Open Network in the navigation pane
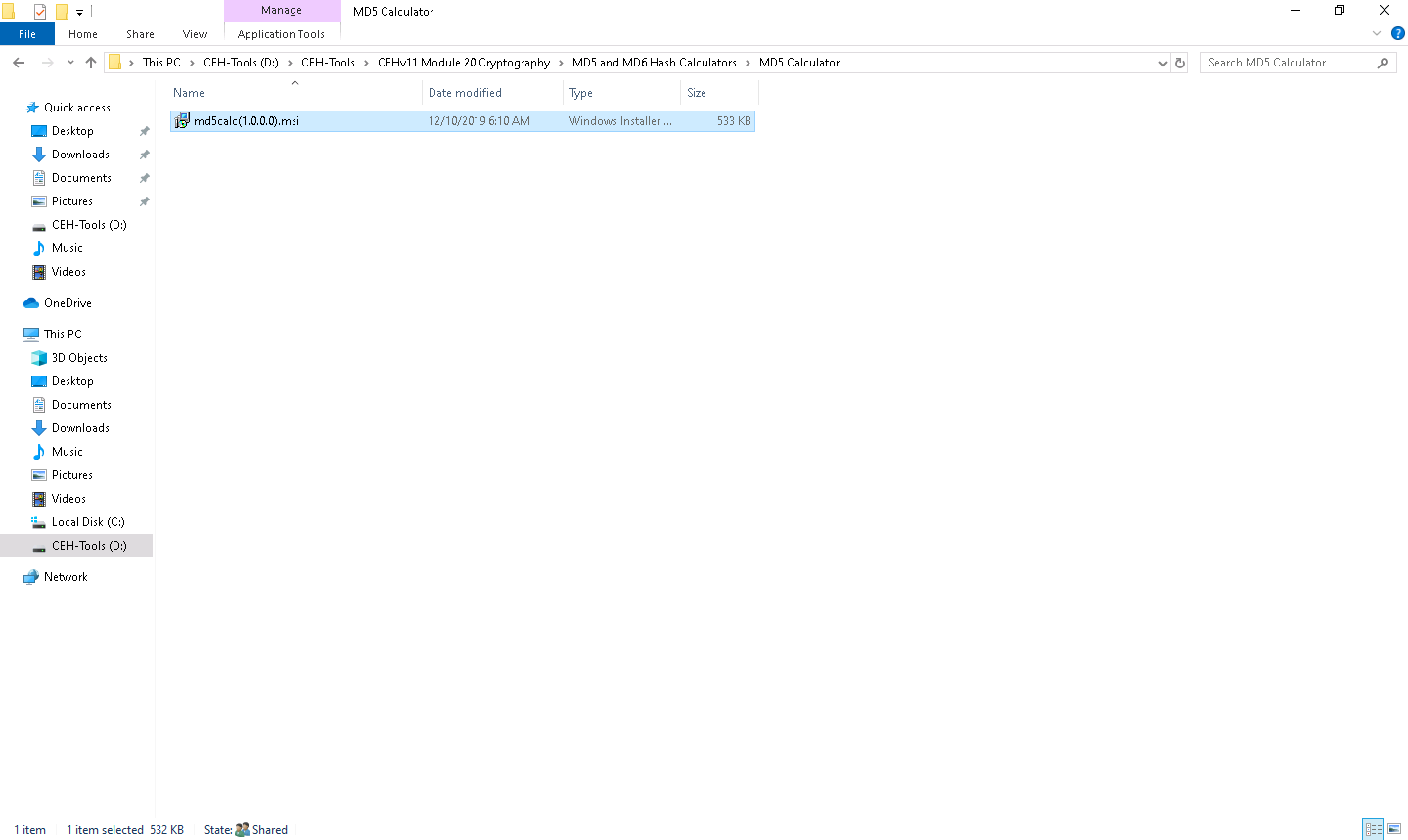1408x840 pixels. coord(66,577)
